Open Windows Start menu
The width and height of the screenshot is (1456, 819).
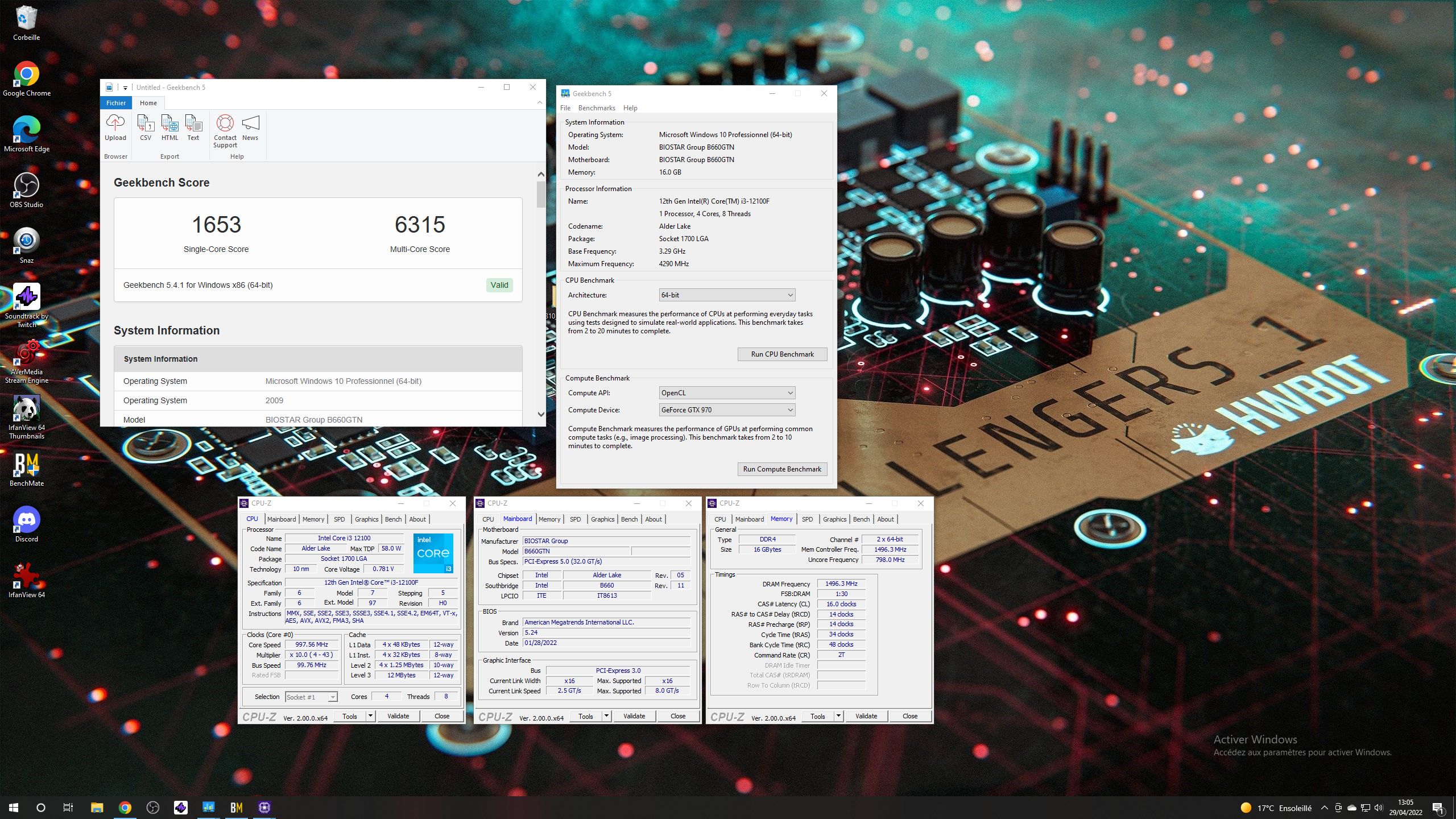pos(14,808)
